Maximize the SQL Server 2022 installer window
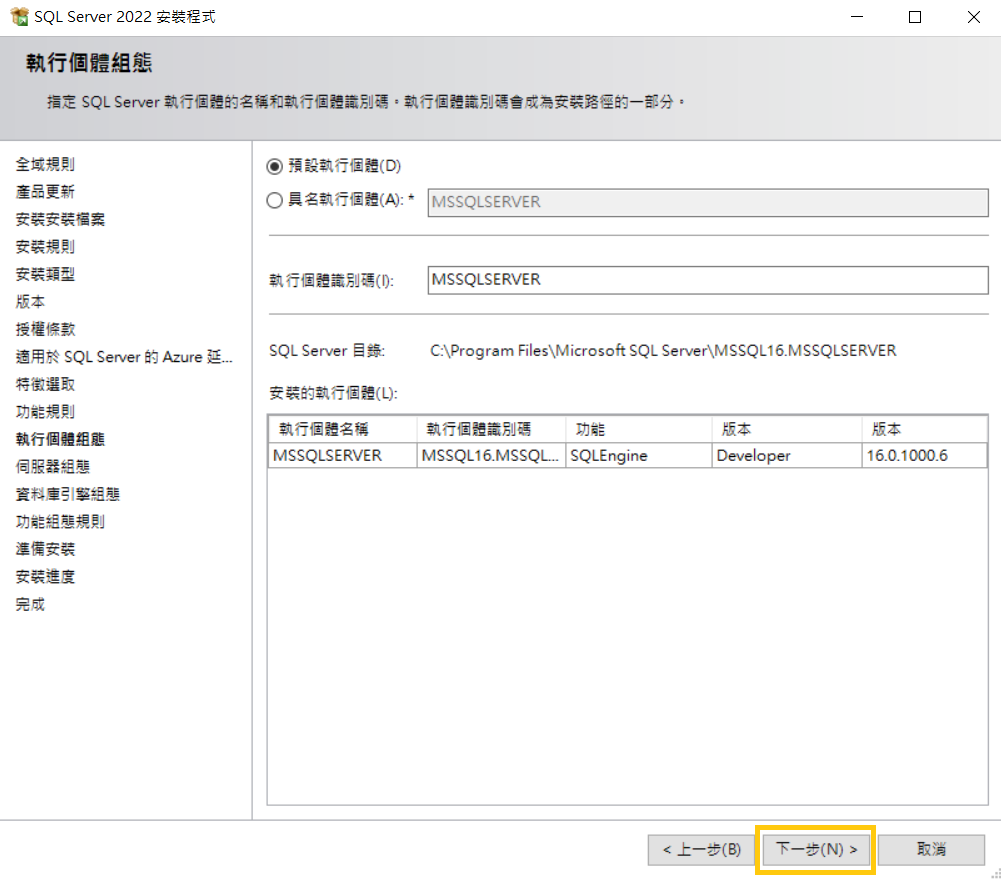The image size is (1001, 879). tap(915, 17)
